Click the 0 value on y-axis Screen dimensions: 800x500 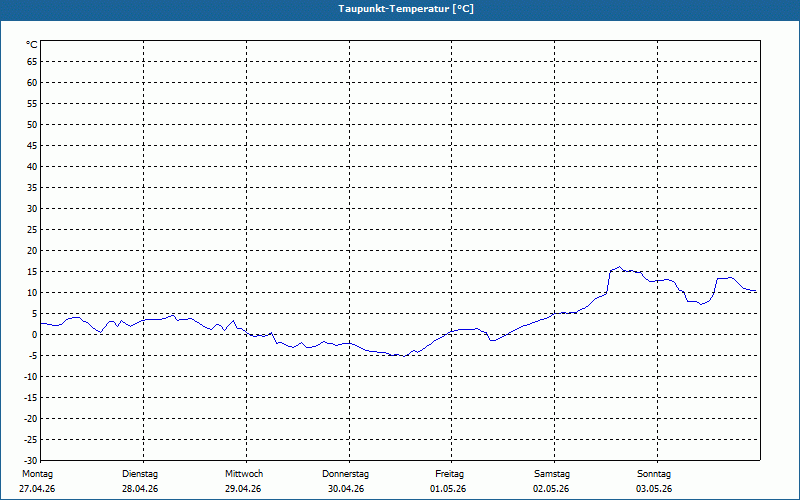35,335
